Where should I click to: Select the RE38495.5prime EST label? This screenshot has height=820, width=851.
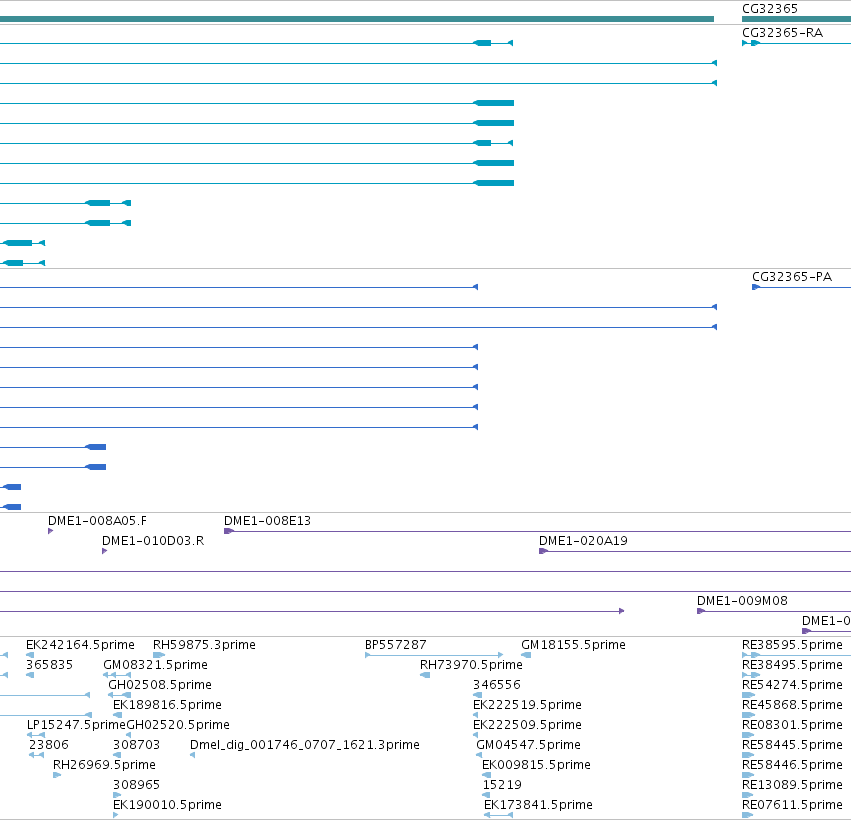[792, 665]
